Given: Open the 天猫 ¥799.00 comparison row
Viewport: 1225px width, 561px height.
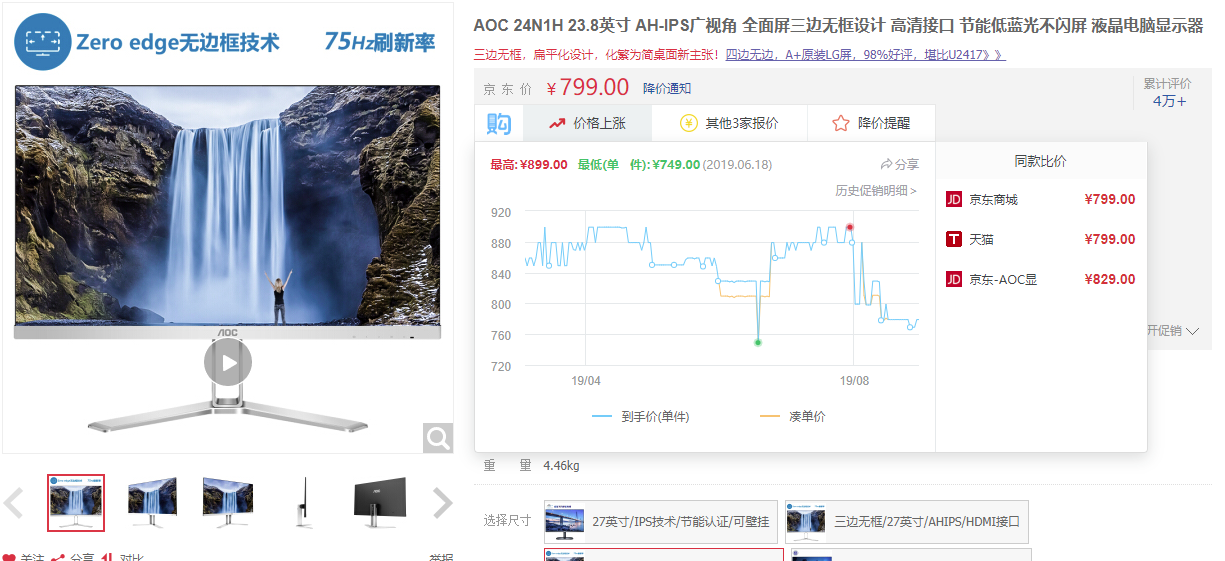Looking at the screenshot, I should tap(1041, 239).
